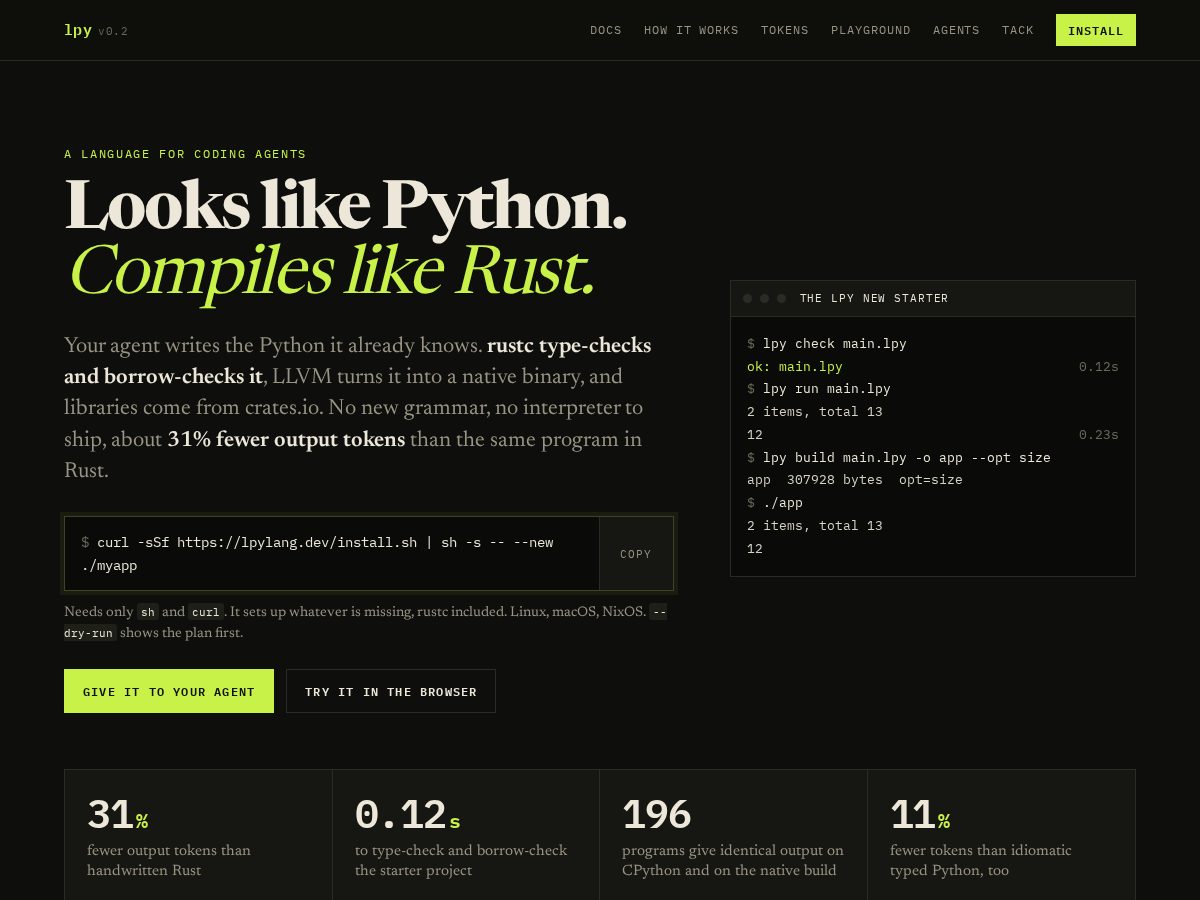Open the TACK nav link
The height and width of the screenshot is (900, 1200).
click(1018, 30)
